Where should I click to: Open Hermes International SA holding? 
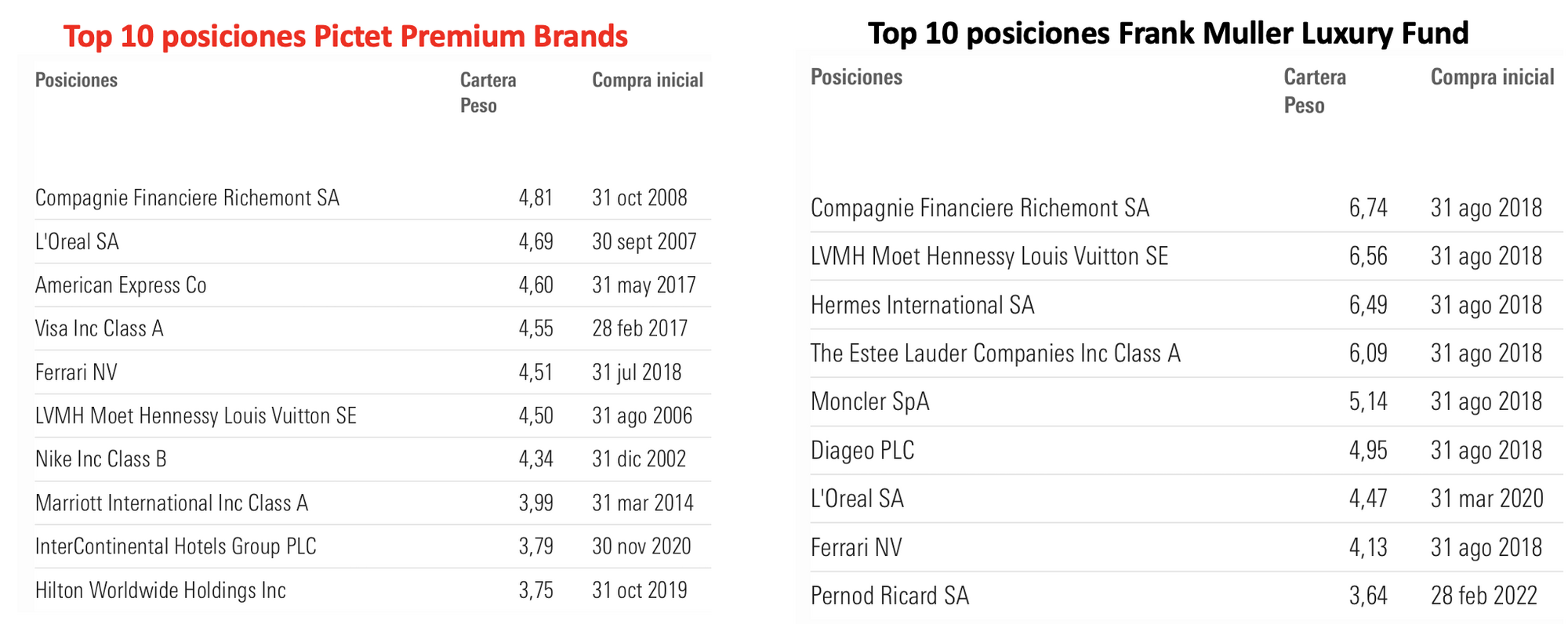click(922, 305)
